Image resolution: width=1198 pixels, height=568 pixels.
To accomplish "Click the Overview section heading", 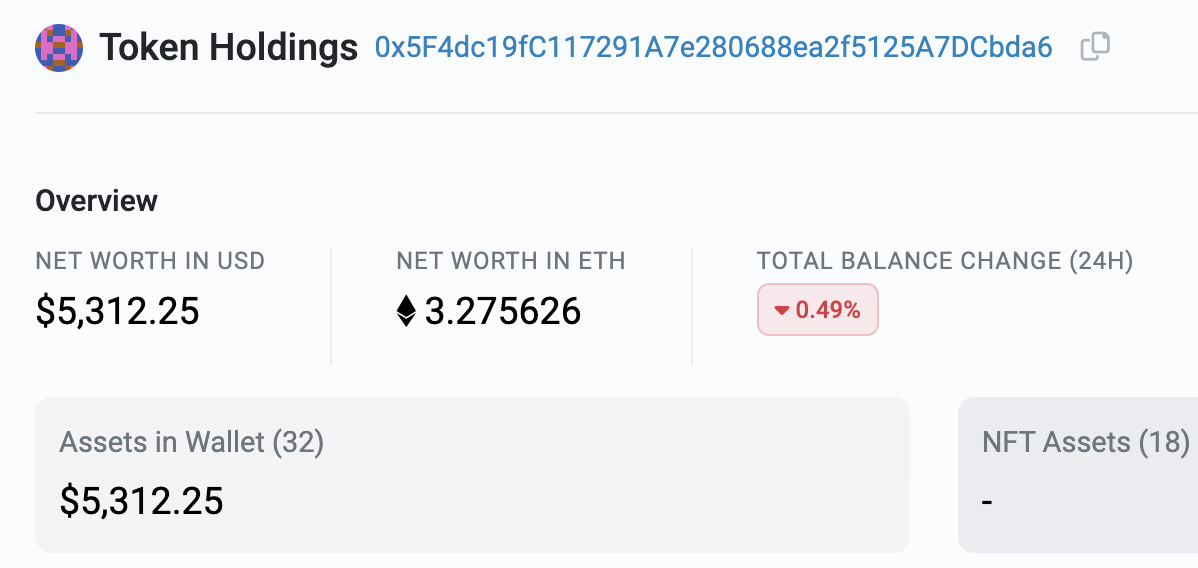I will click(96, 201).
